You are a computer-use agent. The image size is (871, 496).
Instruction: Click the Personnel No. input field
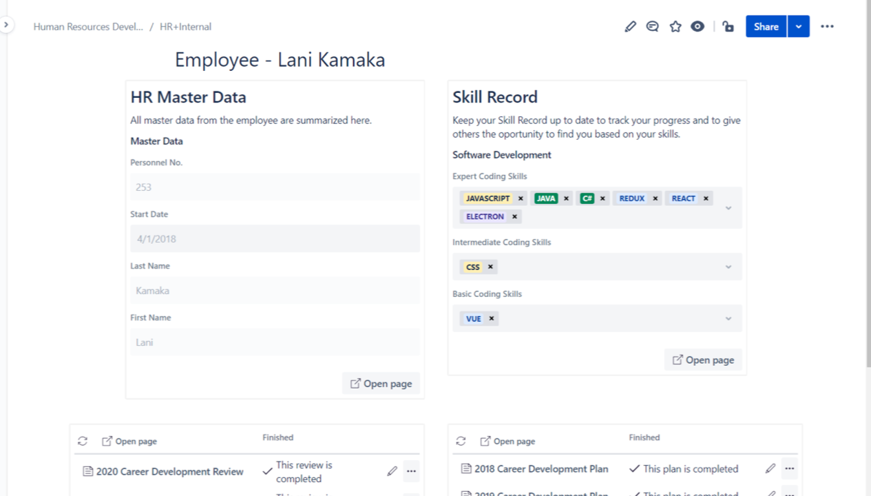click(x=274, y=187)
